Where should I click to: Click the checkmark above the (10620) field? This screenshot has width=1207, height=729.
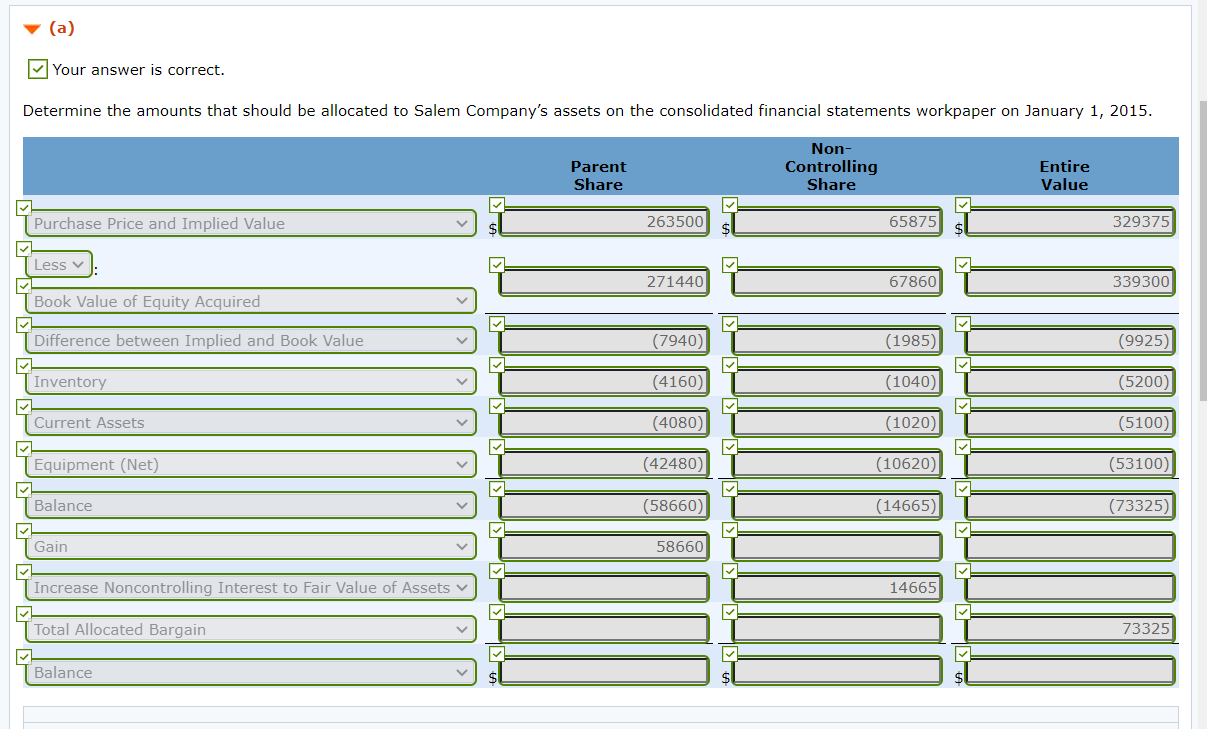point(729,447)
